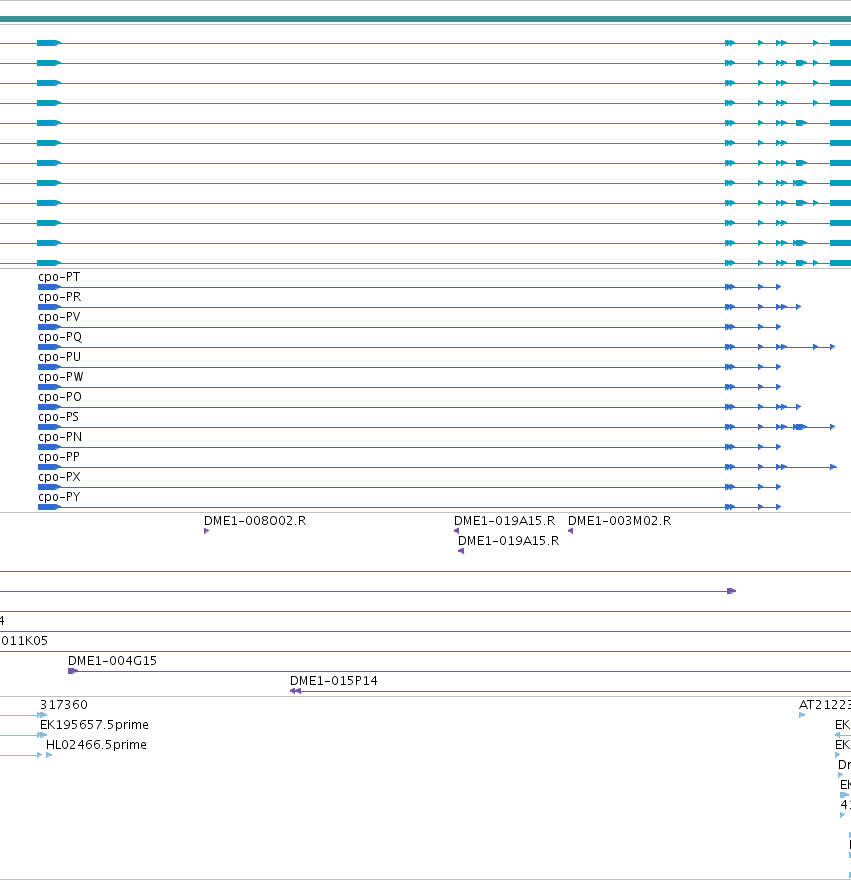Click the 317360 EST label
Screen dimensions: 851x880
[64, 705]
